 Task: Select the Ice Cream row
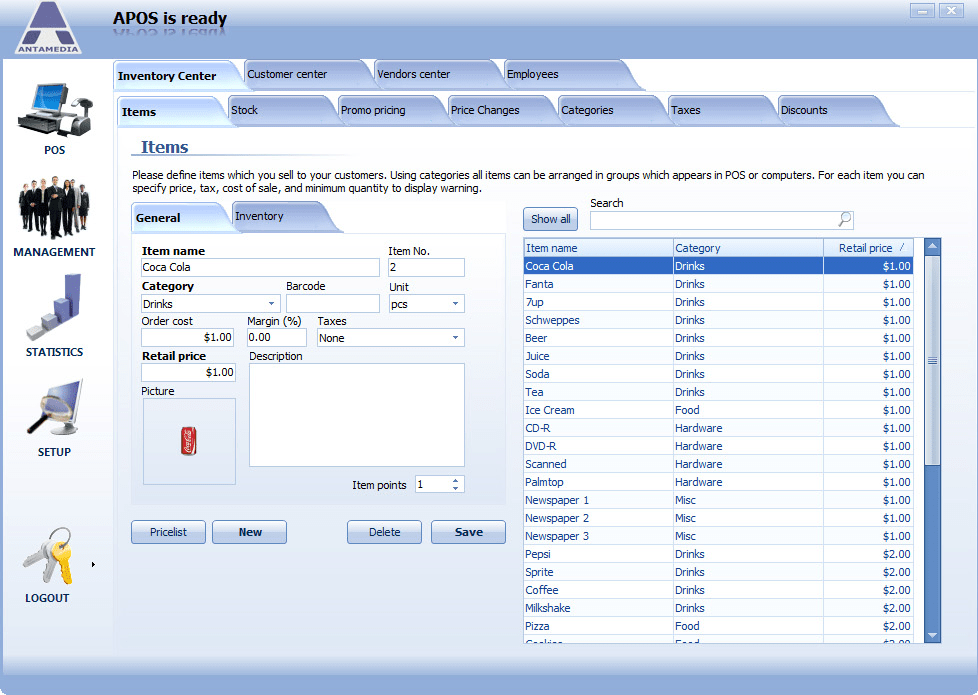point(718,410)
